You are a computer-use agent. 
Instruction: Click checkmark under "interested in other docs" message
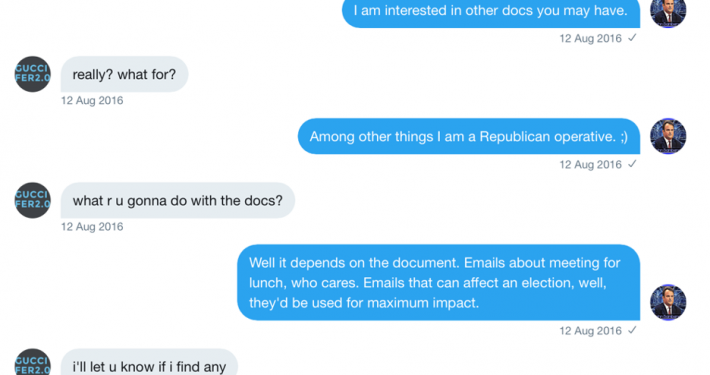click(632, 38)
